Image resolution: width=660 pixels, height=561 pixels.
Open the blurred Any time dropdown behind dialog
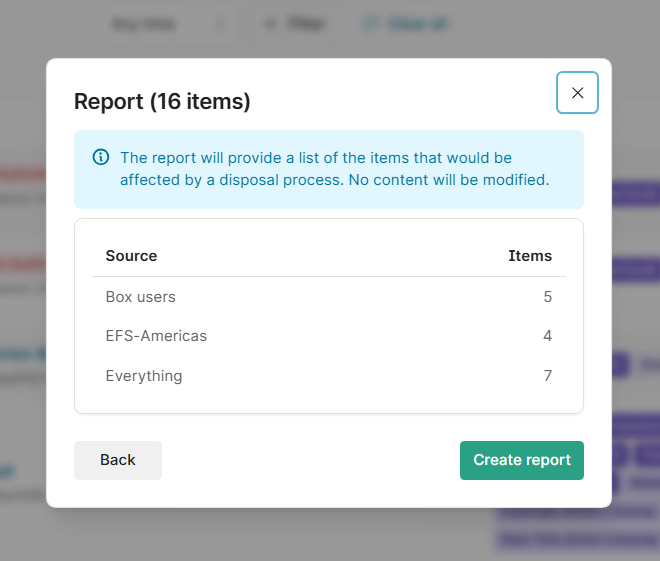click(x=165, y=23)
